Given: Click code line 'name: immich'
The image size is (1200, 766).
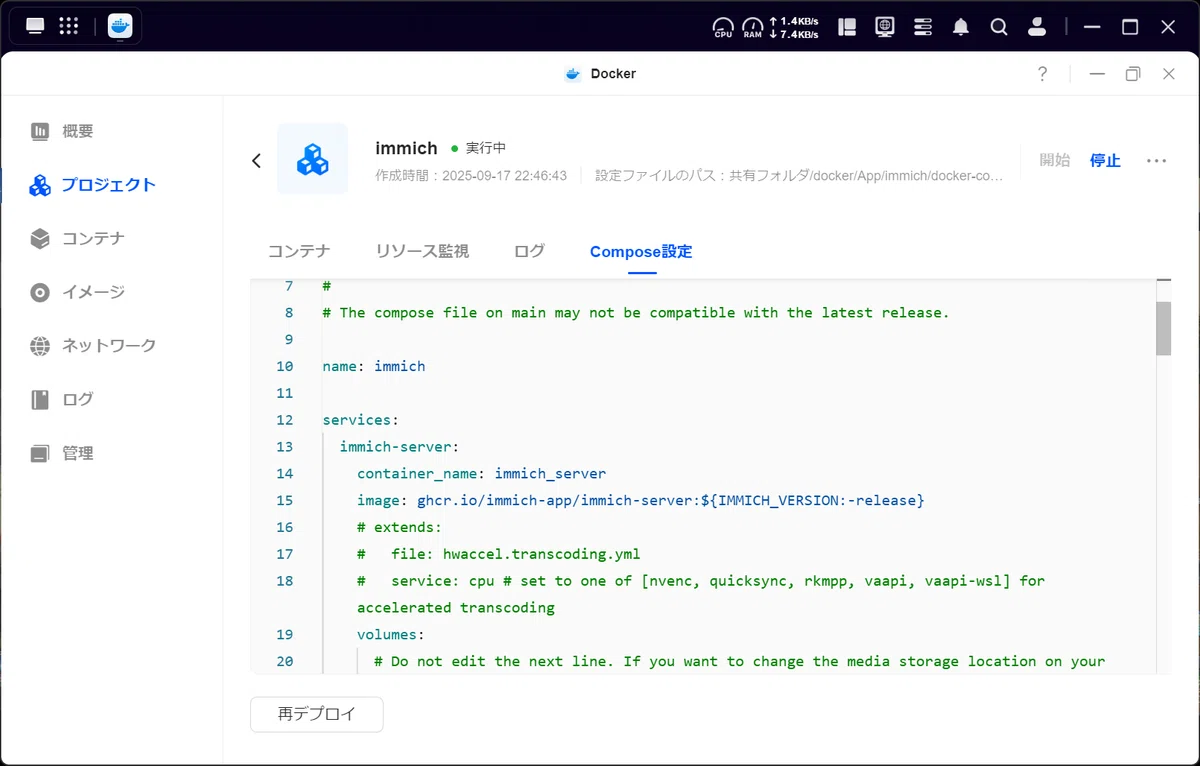Looking at the screenshot, I should point(374,366).
